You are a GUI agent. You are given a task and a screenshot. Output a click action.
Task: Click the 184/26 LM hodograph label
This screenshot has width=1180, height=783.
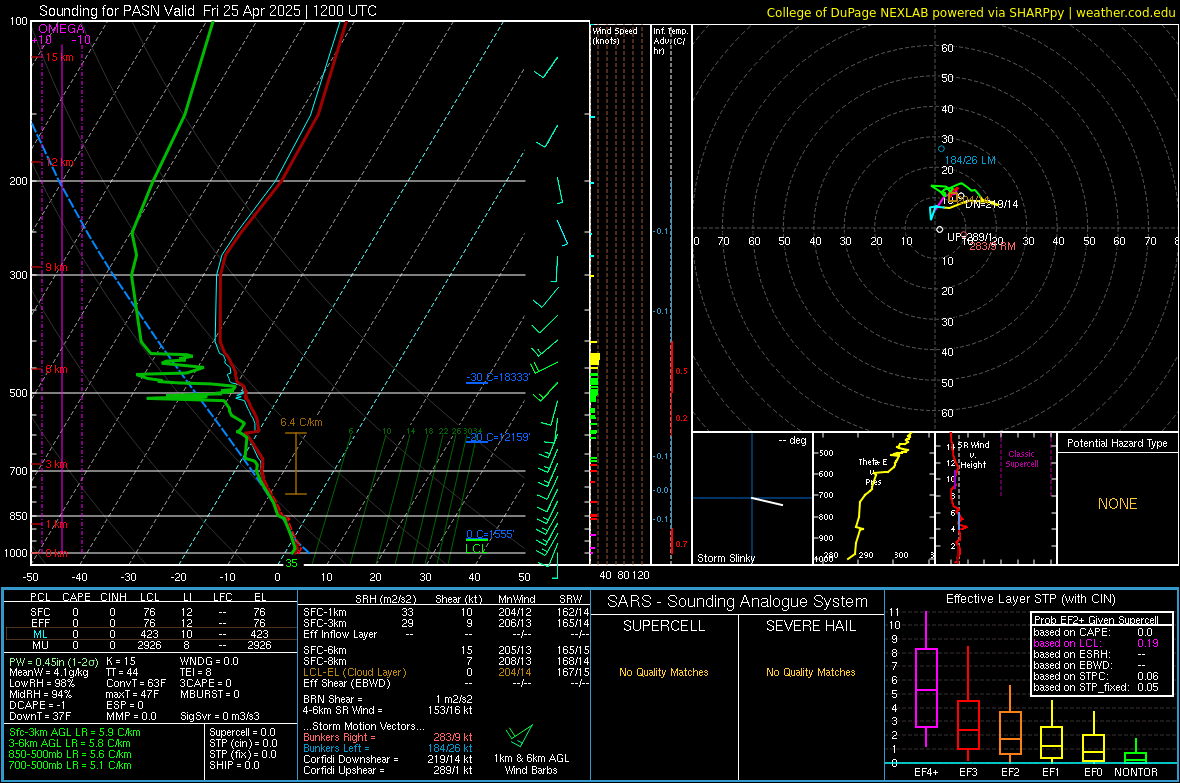tap(970, 160)
